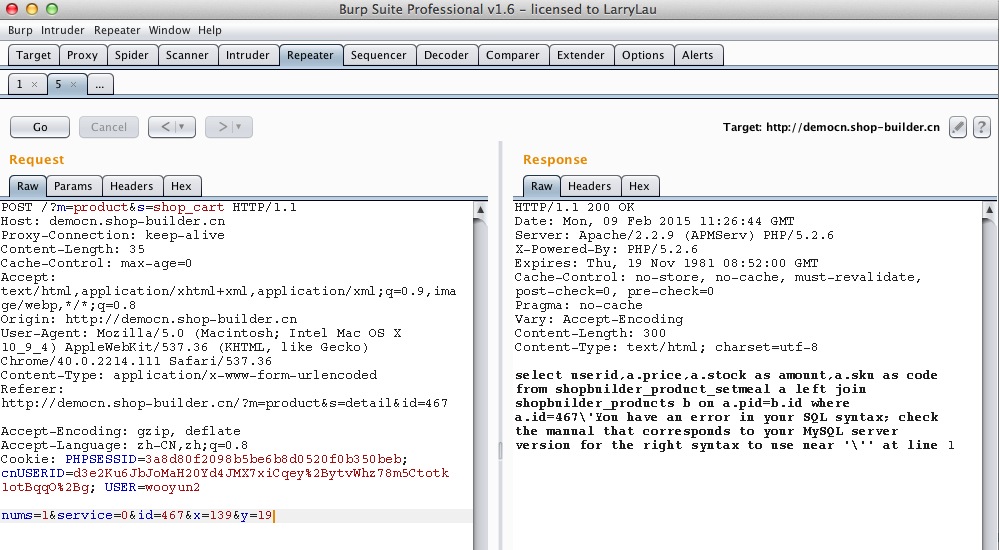Click the Cancel button

109,127
